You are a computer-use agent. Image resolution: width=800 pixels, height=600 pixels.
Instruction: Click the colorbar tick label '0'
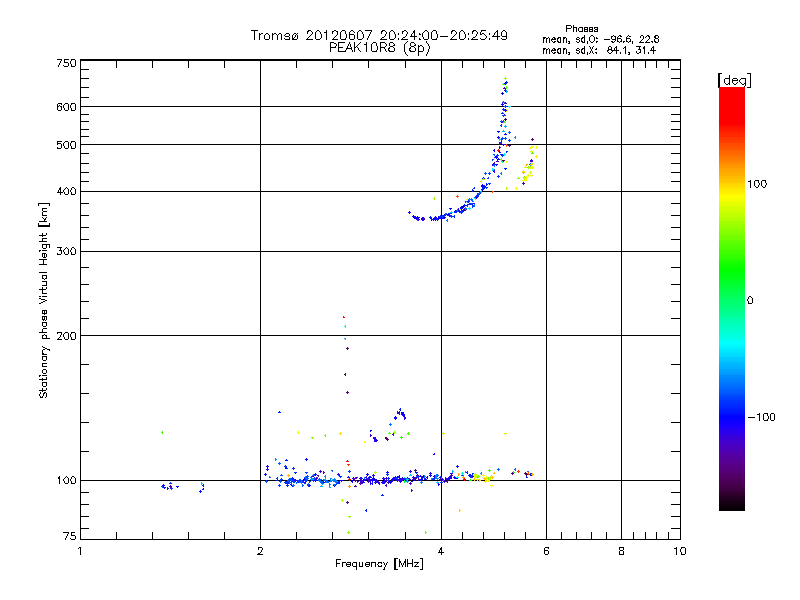pyautogui.click(x=749, y=301)
